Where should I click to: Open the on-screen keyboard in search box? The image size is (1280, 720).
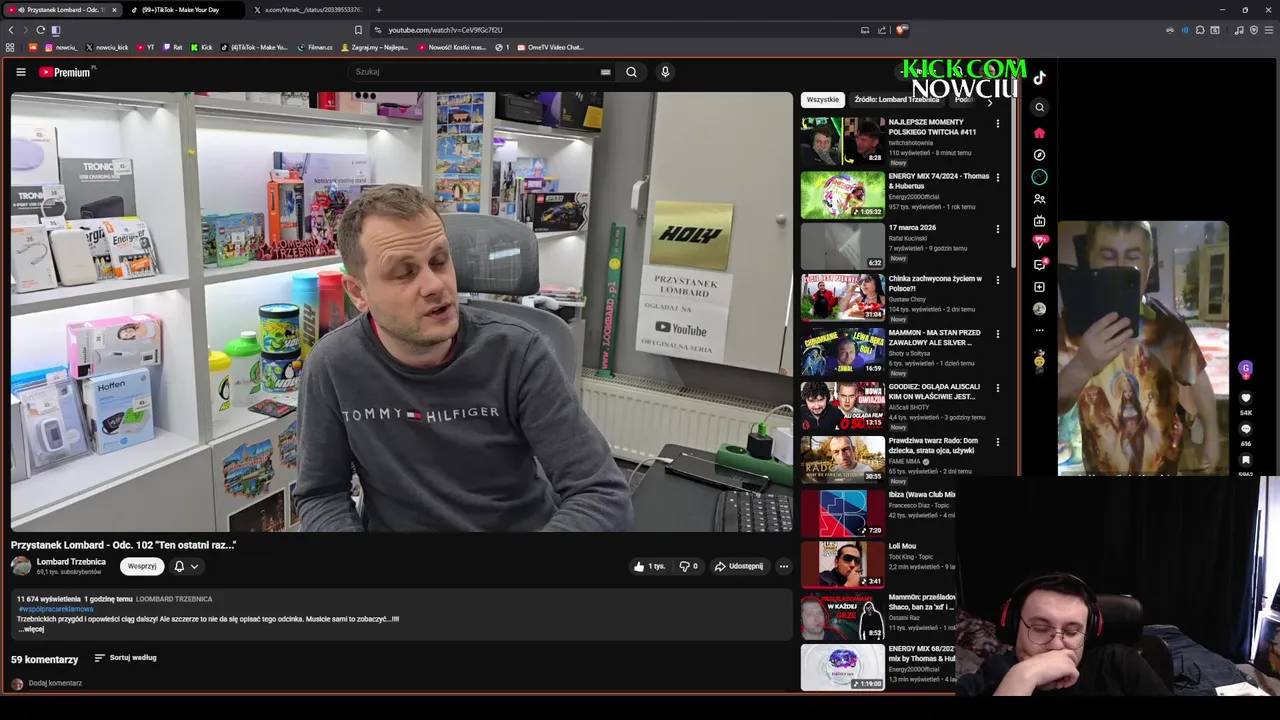point(605,72)
